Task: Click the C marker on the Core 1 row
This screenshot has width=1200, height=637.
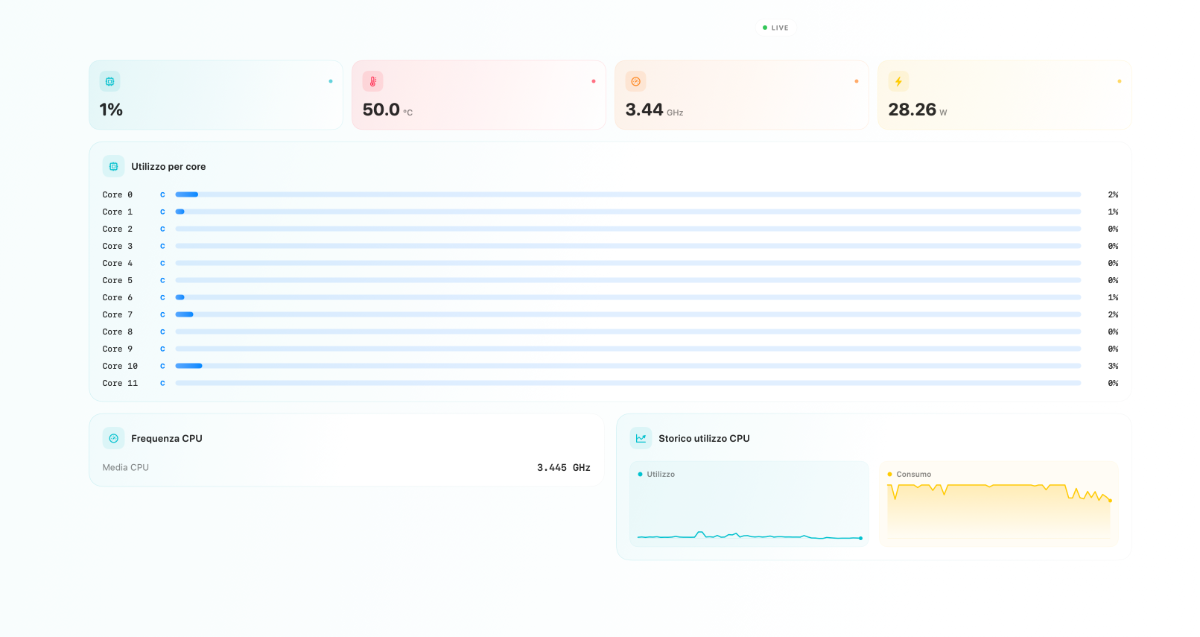Action: (163, 212)
